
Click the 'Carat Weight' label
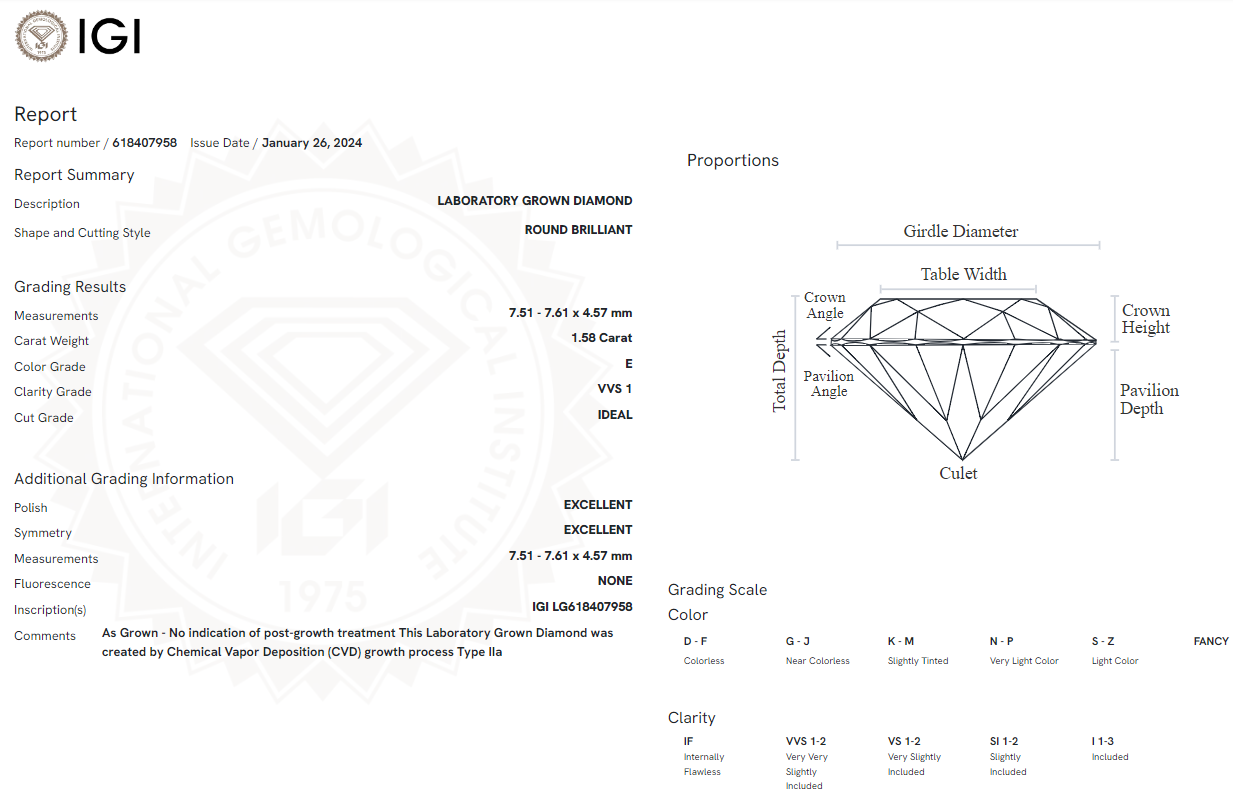(52, 341)
